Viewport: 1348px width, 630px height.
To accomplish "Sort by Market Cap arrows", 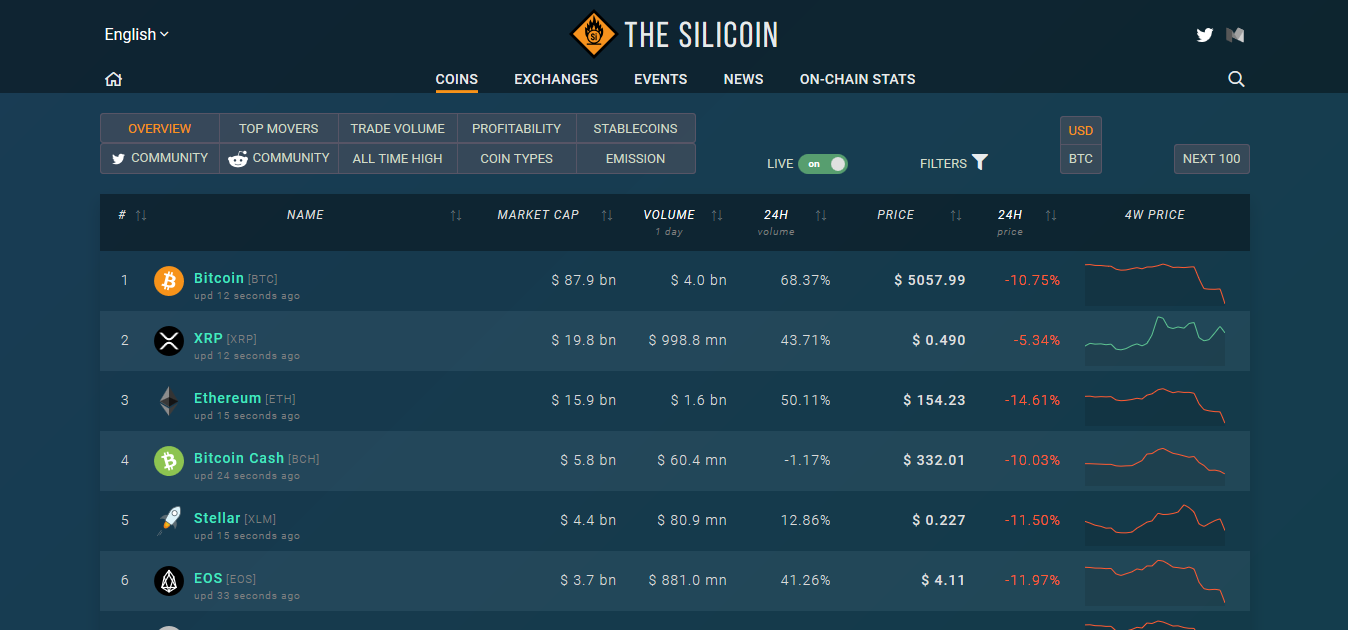I will point(607,215).
